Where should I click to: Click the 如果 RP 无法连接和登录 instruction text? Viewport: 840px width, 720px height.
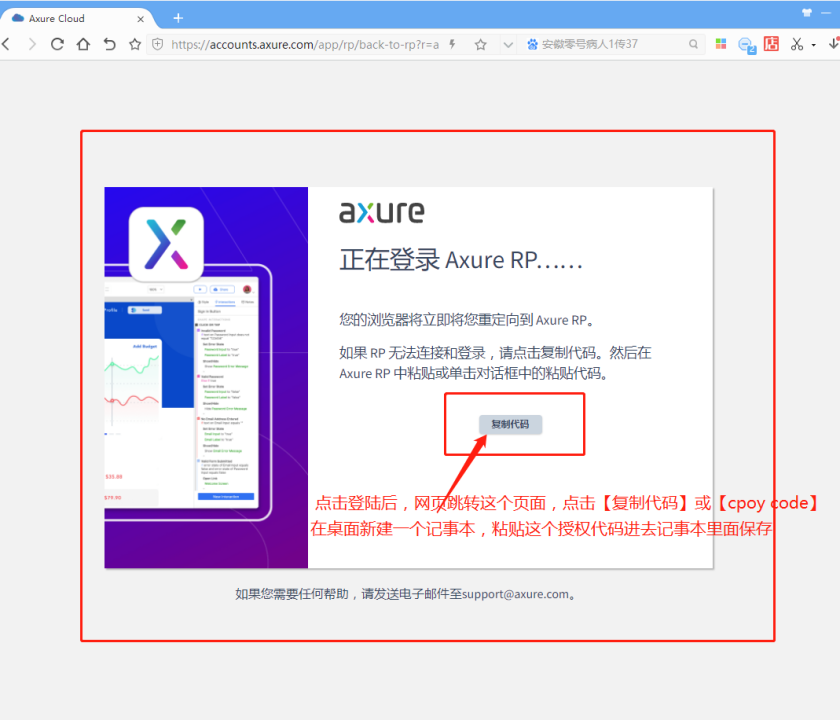click(x=495, y=363)
